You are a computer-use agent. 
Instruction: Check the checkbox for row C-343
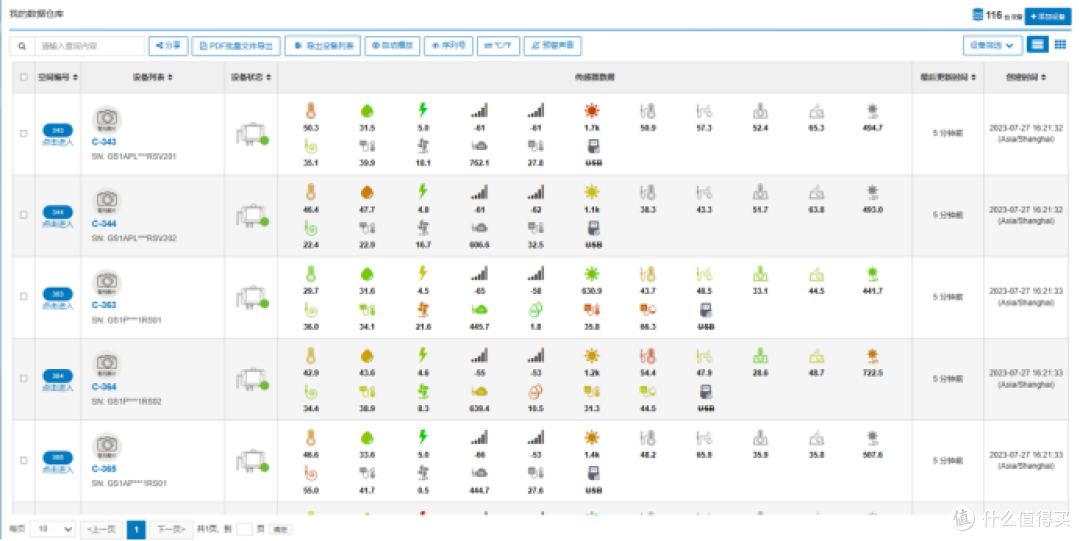click(23, 134)
